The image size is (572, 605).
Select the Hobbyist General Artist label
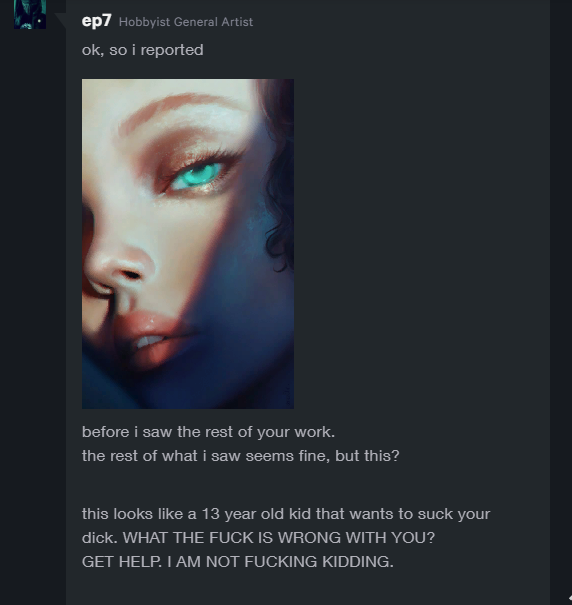pos(186,22)
